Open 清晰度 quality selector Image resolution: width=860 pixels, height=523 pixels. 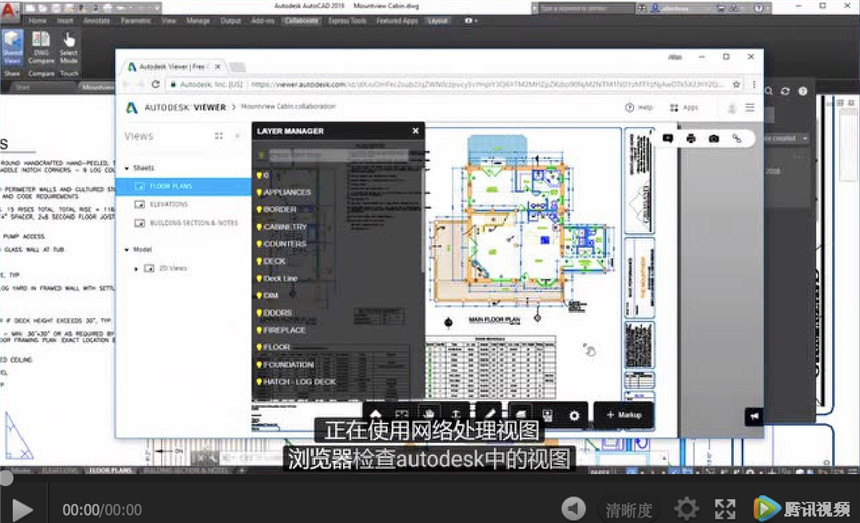pyautogui.click(x=629, y=510)
